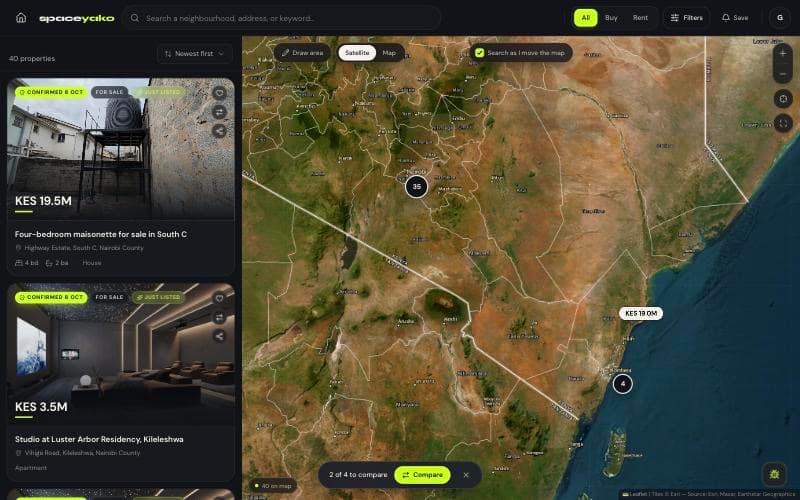Switch map to Map view
Image resolution: width=800 pixels, height=500 pixels.
tap(389, 53)
